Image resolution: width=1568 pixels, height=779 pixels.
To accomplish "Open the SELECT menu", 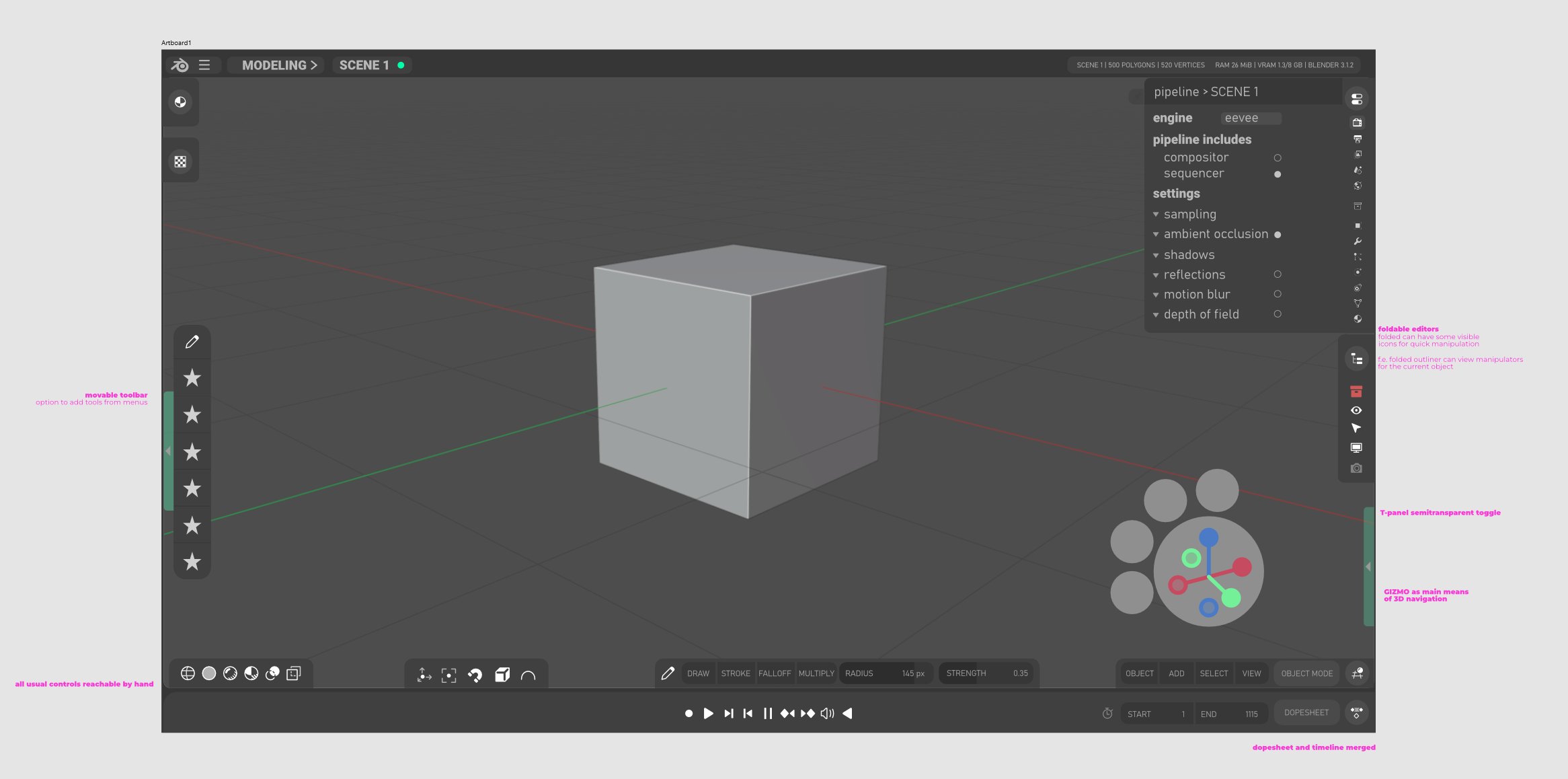I will tap(1214, 673).
